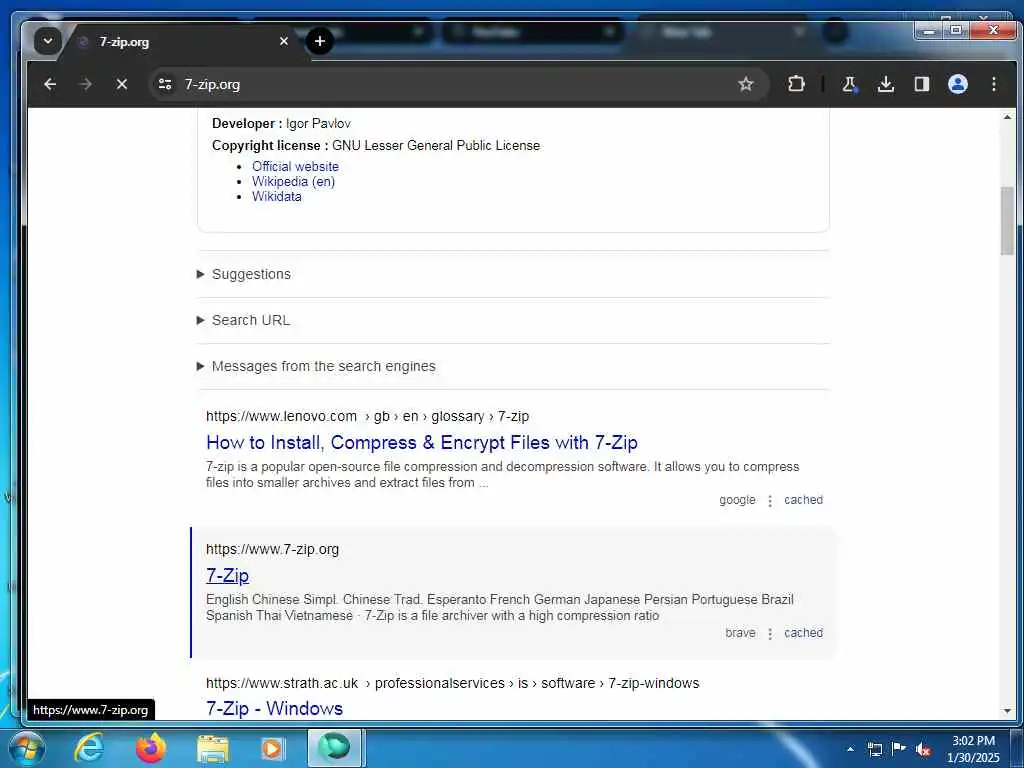The image size is (1024, 768).
Task: Toggle the browser side panel
Action: click(x=921, y=84)
